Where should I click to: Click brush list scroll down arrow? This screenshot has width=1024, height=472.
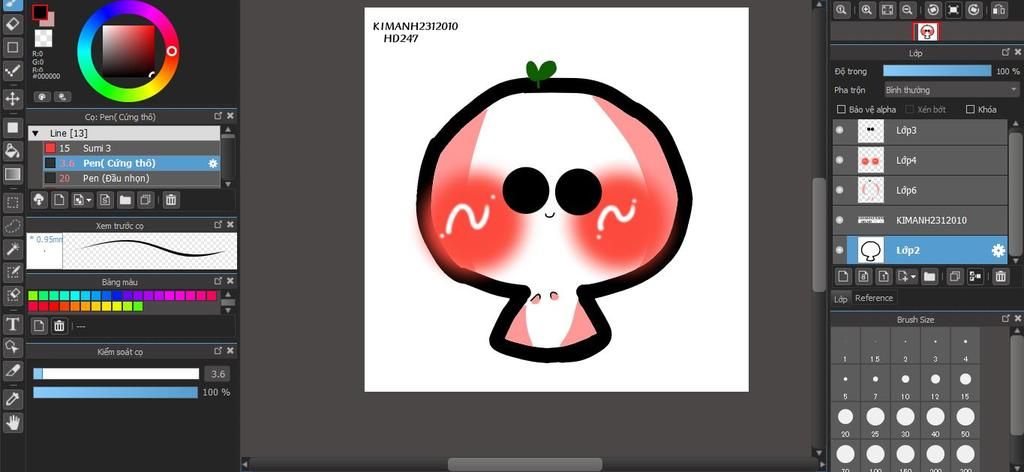pos(228,185)
